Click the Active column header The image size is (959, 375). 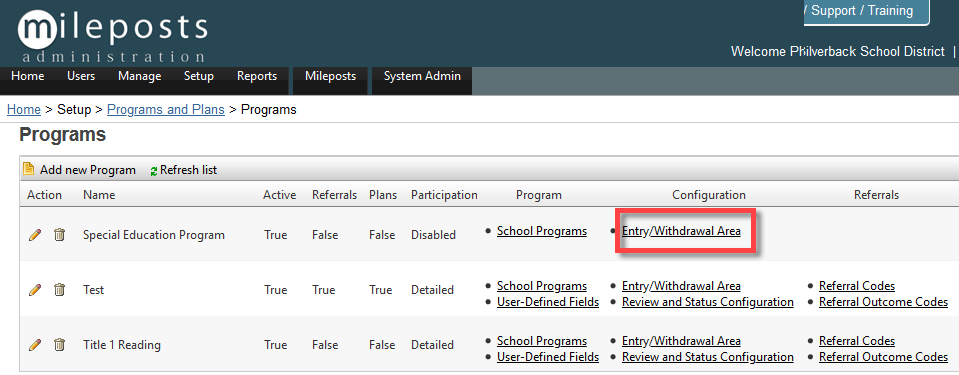tap(280, 195)
